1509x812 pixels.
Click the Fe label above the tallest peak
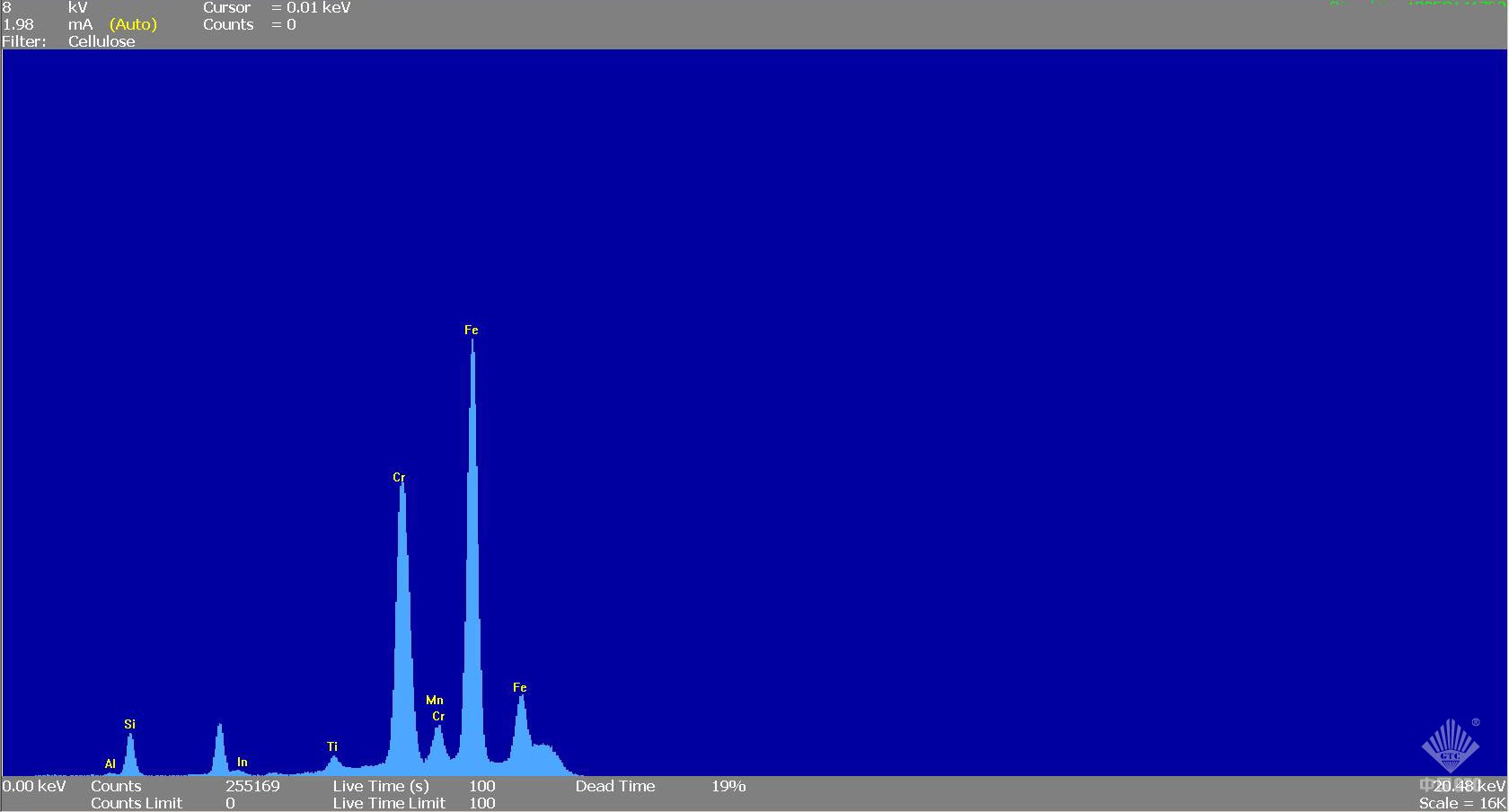coord(472,330)
